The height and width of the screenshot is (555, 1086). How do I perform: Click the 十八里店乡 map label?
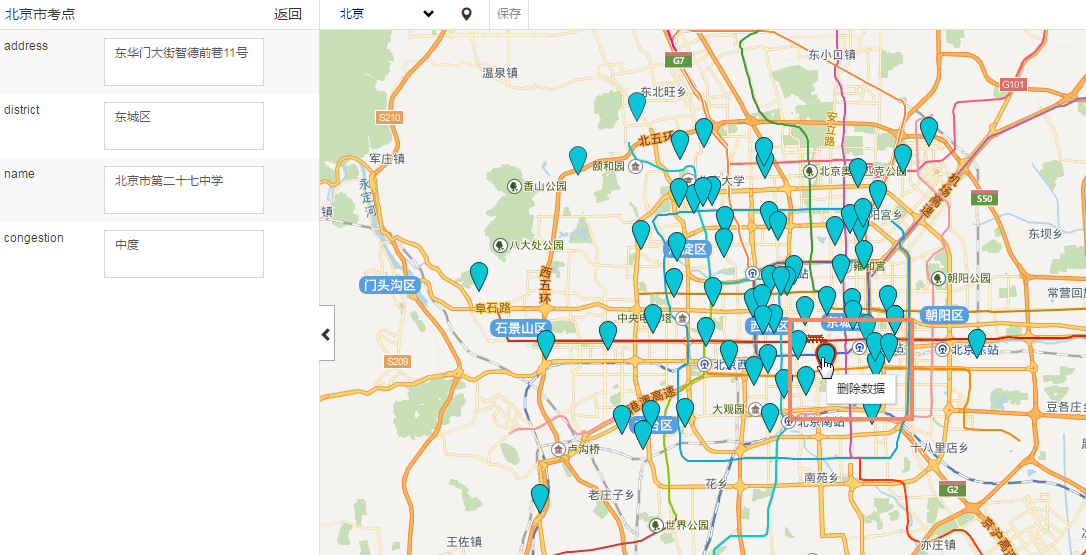[940, 448]
